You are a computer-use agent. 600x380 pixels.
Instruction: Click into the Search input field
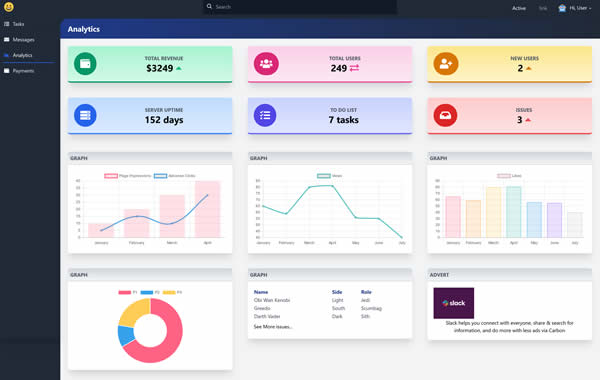pyautogui.click(x=300, y=7)
